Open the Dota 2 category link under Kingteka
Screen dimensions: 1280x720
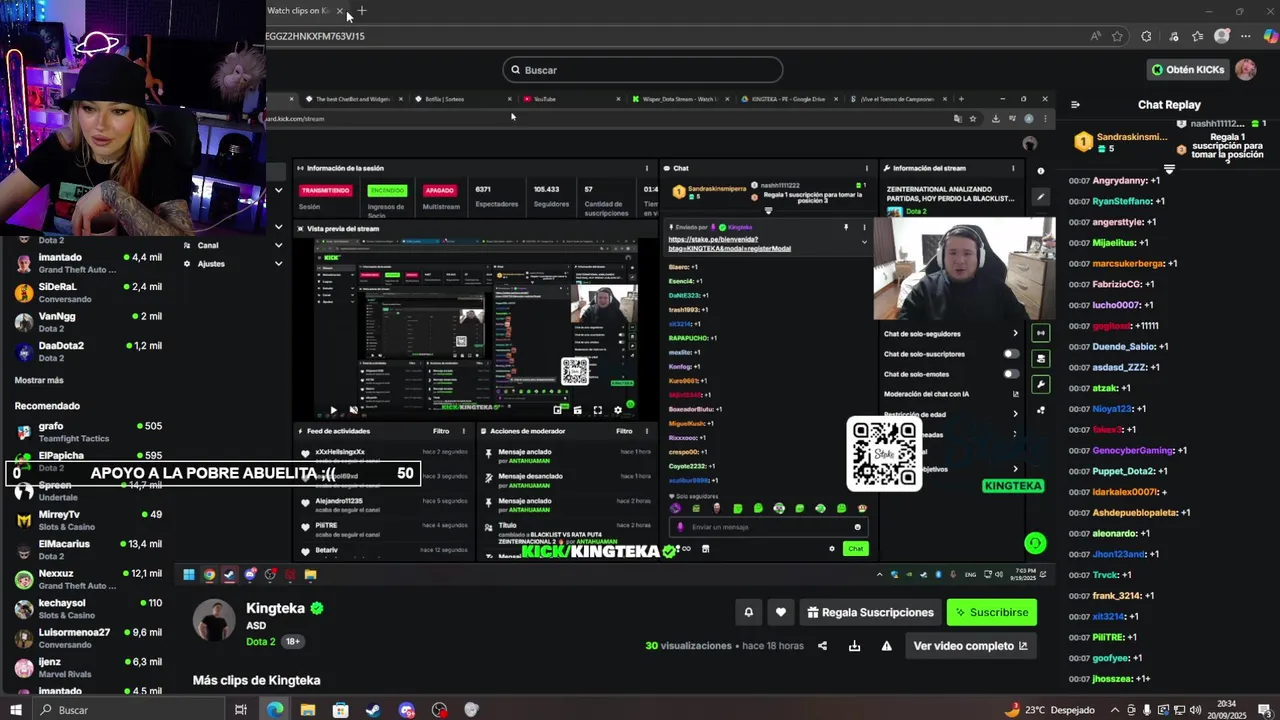pos(260,641)
